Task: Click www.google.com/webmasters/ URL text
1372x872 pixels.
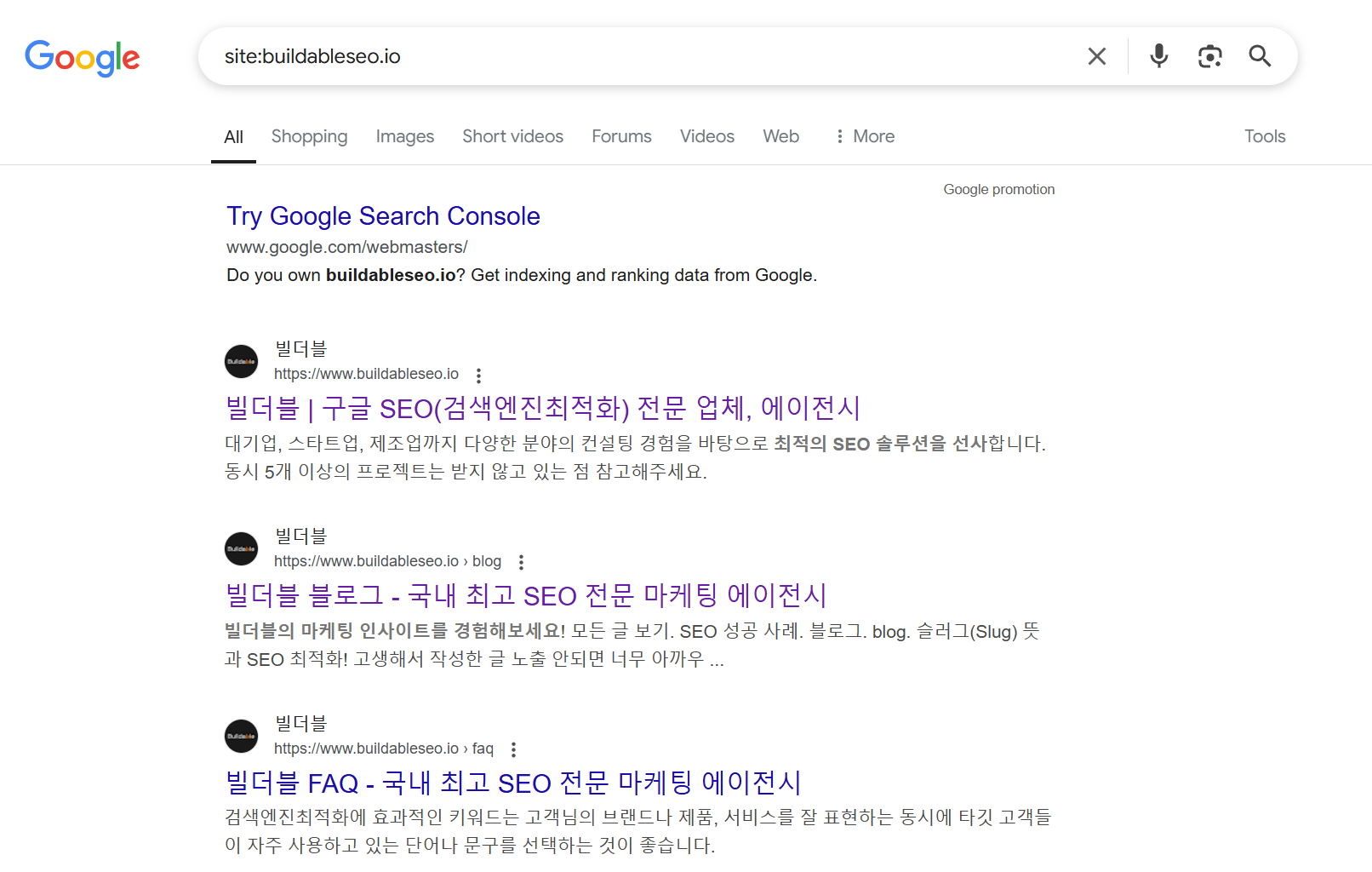Action: coord(346,247)
